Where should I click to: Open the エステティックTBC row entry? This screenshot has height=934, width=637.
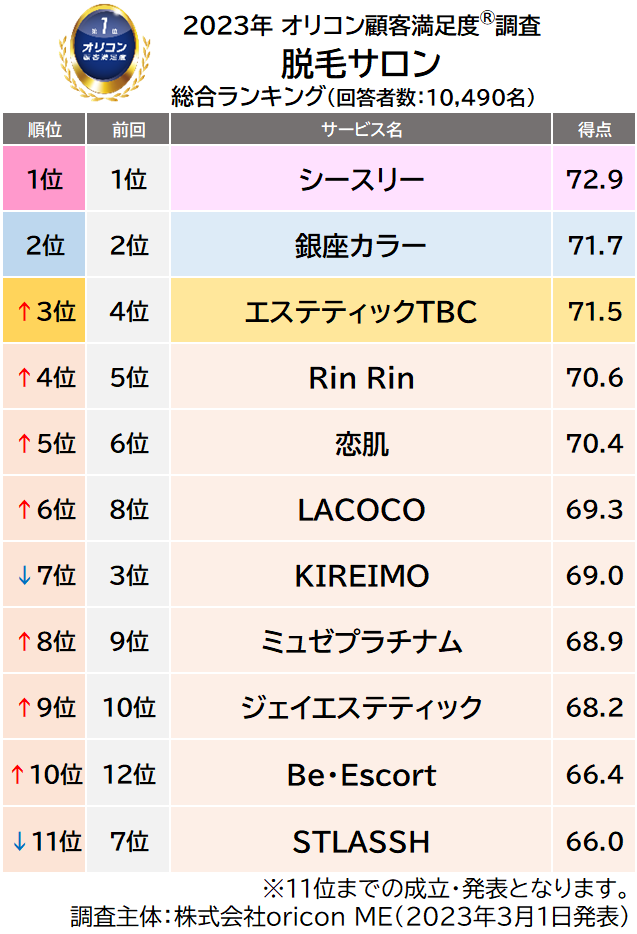(361, 312)
